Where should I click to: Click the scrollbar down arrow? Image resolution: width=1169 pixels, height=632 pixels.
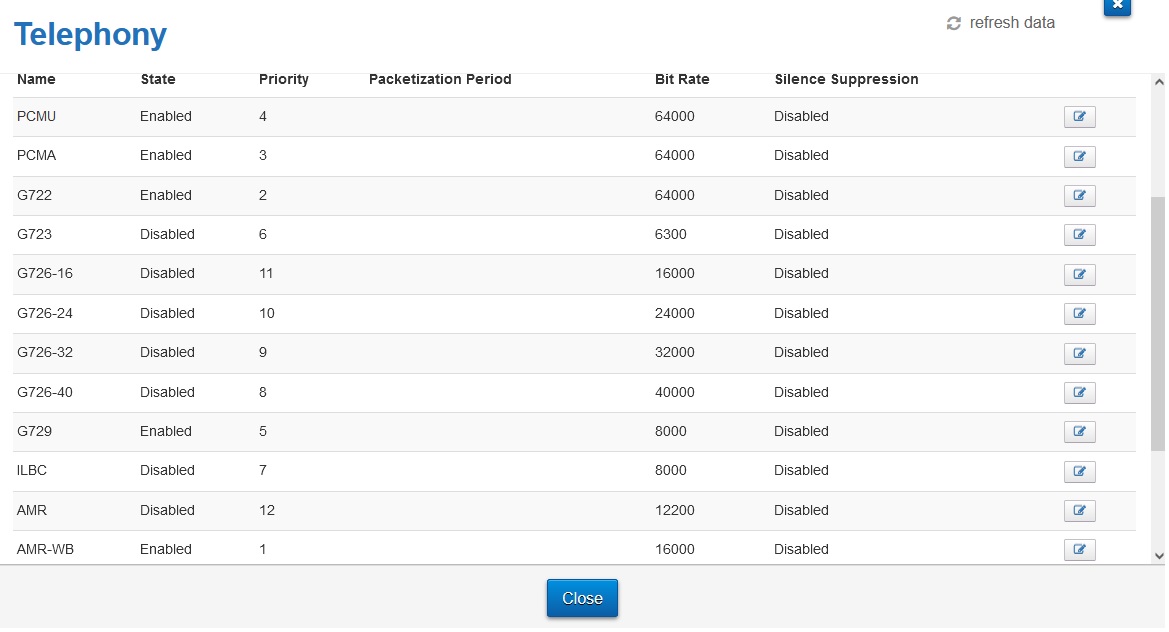1159,556
